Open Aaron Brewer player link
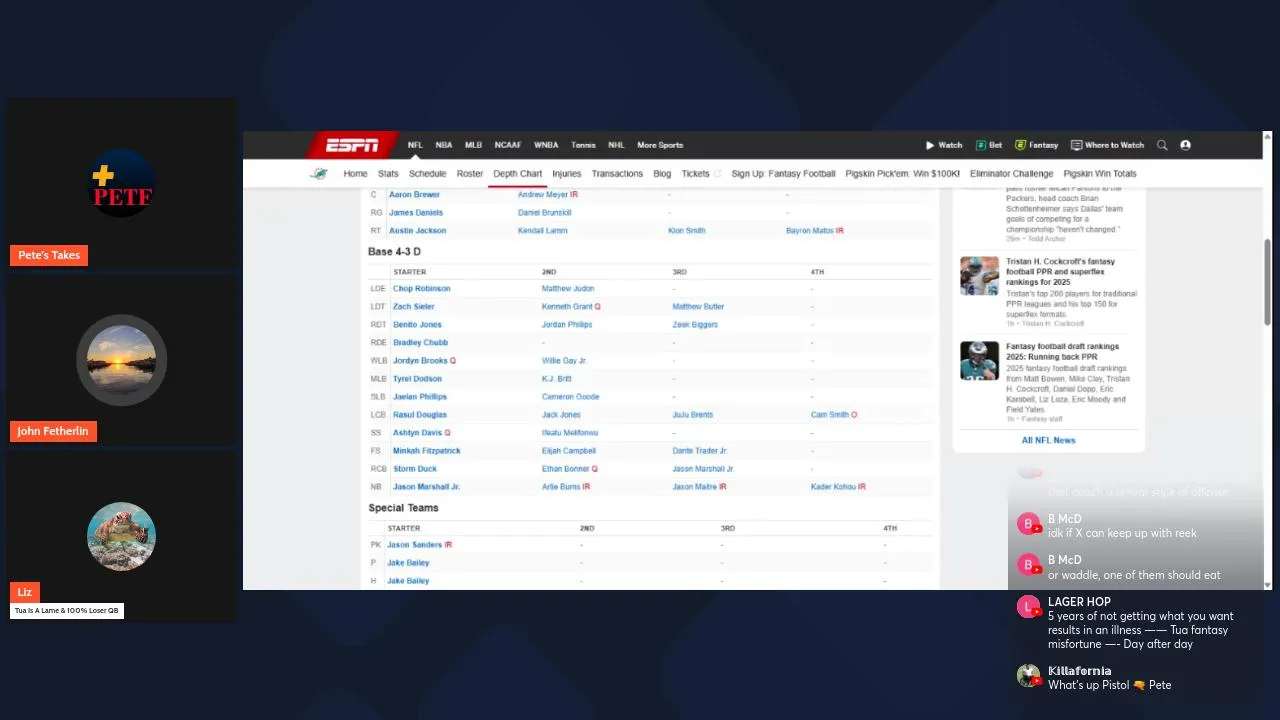 point(414,195)
